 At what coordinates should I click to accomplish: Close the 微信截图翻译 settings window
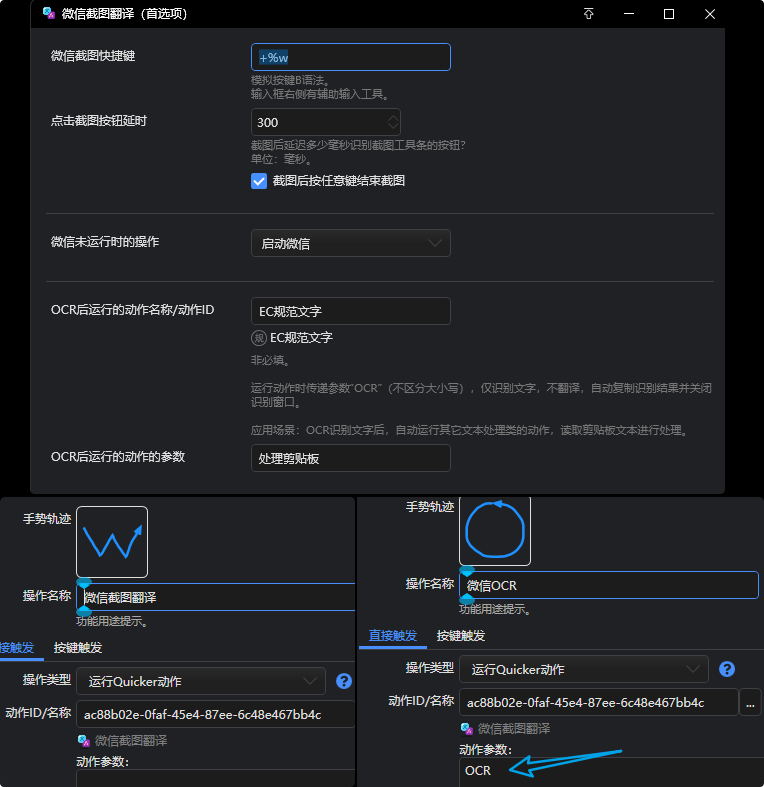(710, 14)
